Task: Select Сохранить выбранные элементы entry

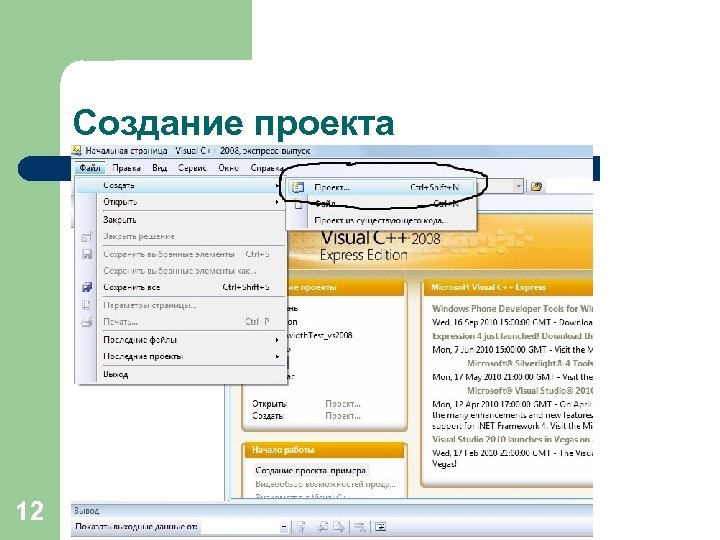Action: pyautogui.click(x=179, y=253)
